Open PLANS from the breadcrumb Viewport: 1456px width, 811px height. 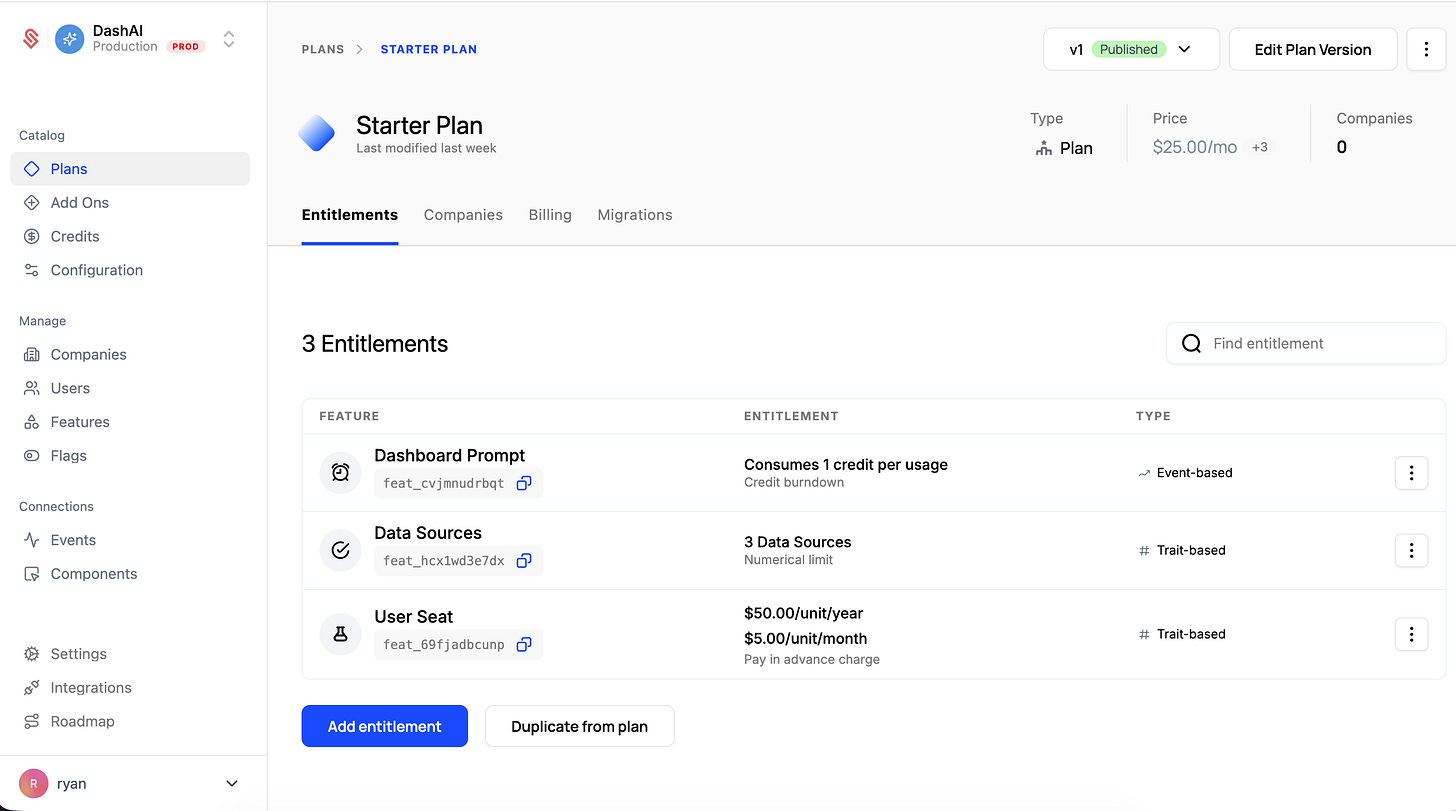pyautogui.click(x=323, y=48)
